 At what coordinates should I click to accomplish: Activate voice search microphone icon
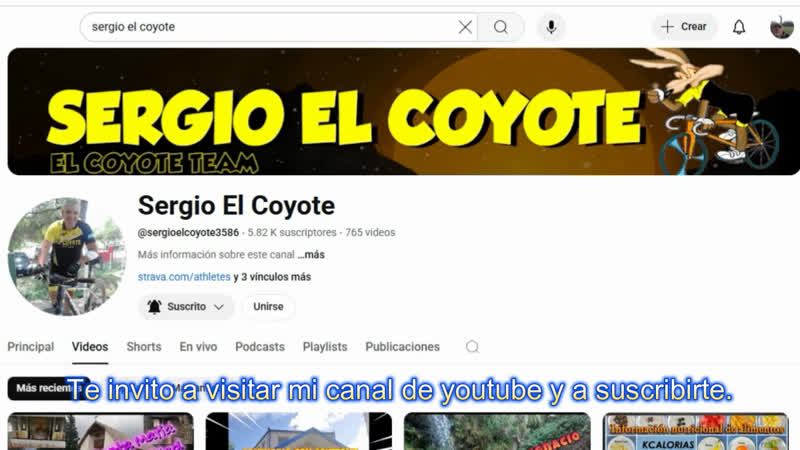(550, 27)
